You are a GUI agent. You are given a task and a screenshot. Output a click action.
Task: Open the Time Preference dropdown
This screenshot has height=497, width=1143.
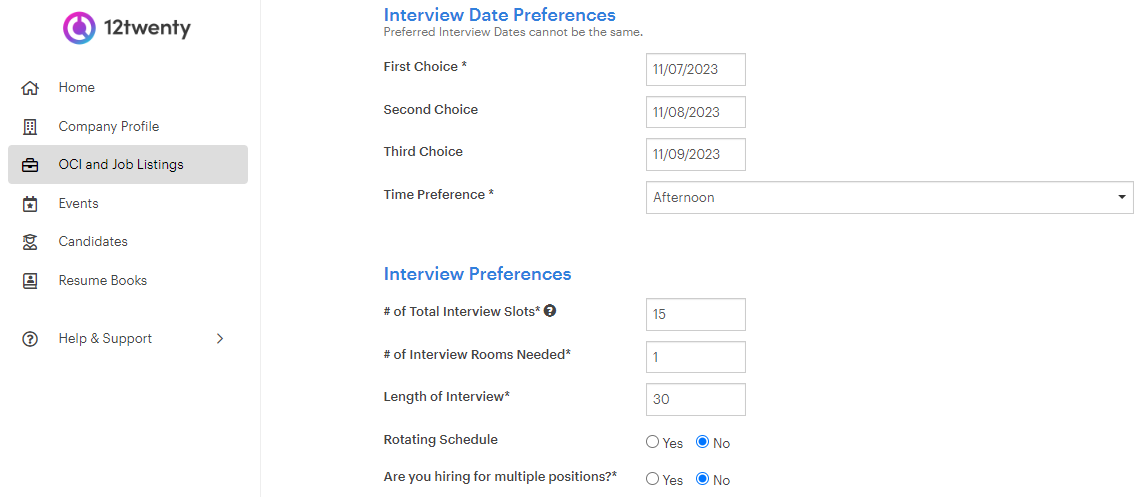point(889,197)
